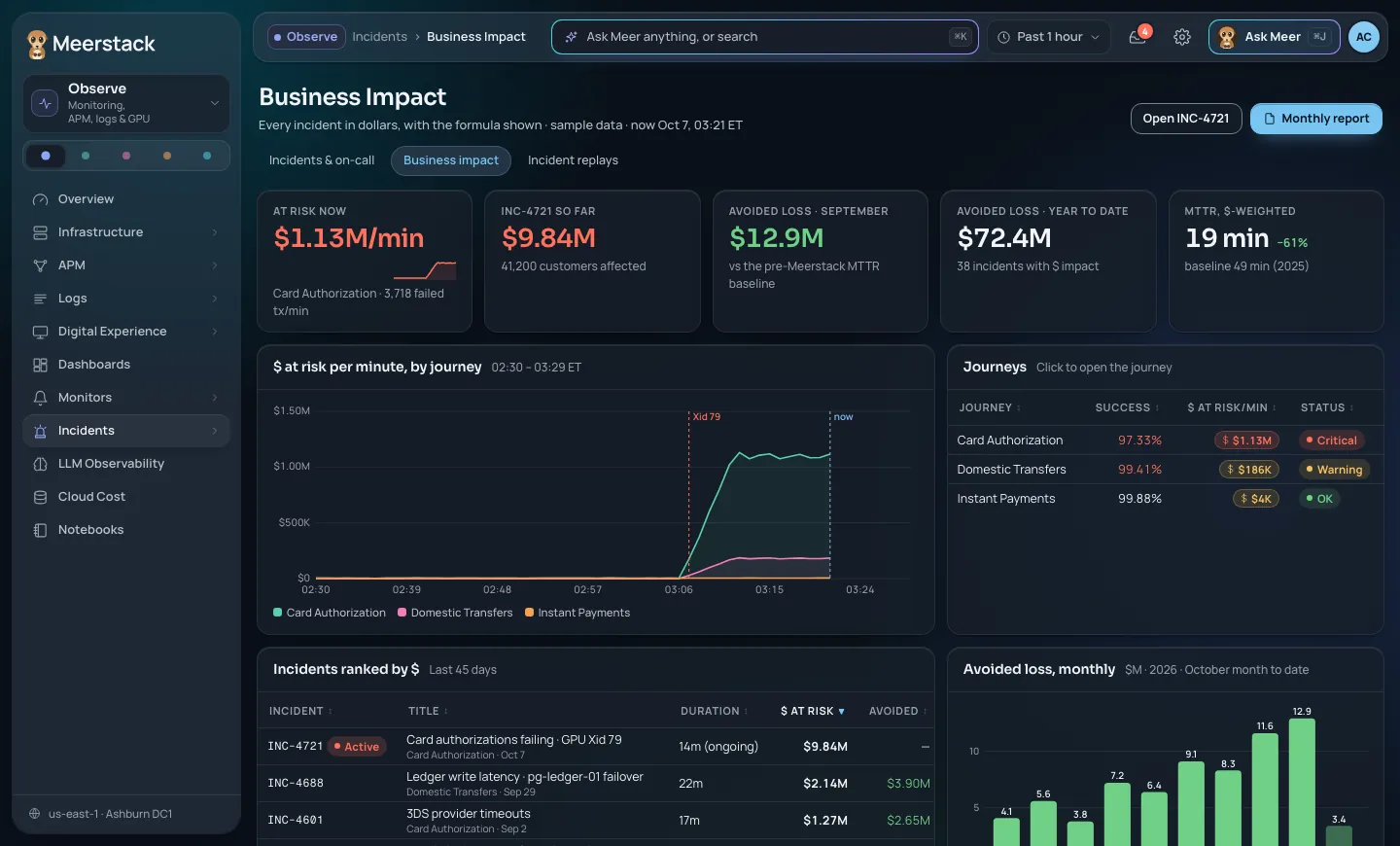Open the INC-4688 incident row
The image size is (1400, 846).
click(x=595, y=784)
